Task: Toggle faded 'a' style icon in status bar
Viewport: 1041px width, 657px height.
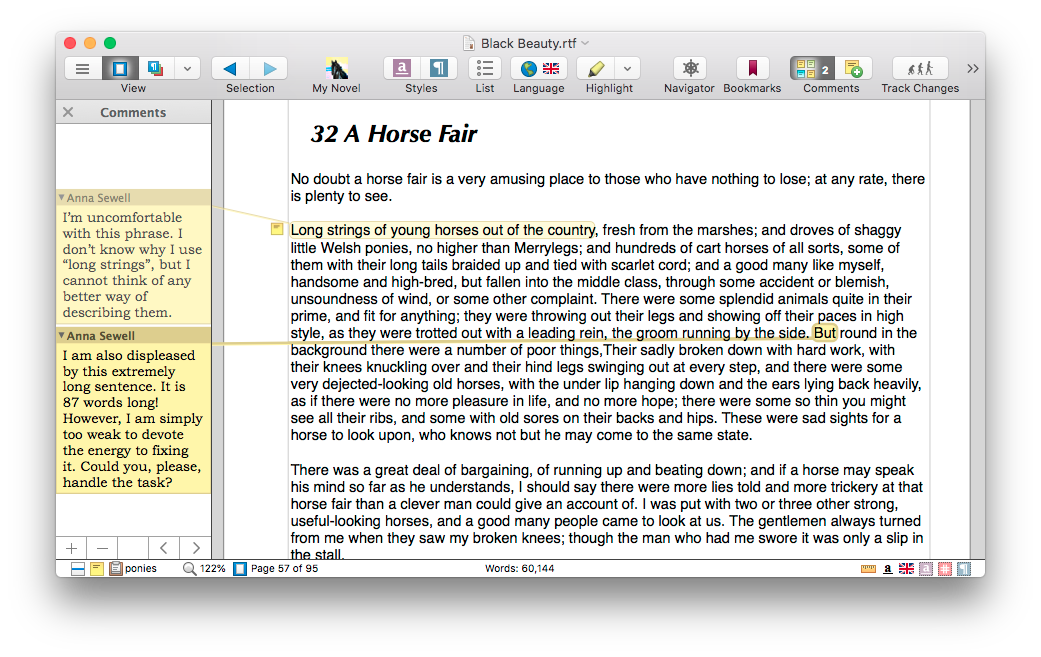Action: point(925,569)
